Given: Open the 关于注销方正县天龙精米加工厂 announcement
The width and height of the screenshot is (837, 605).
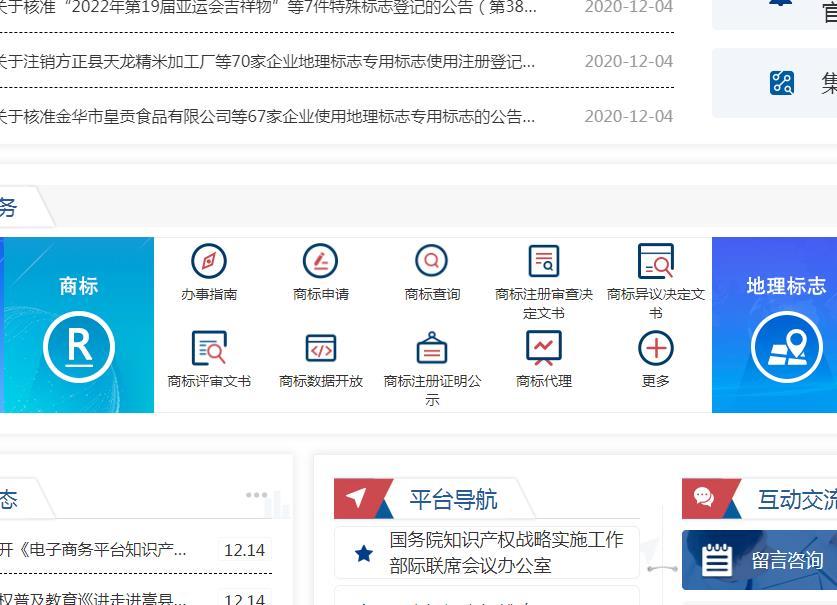Looking at the screenshot, I should (268, 61).
